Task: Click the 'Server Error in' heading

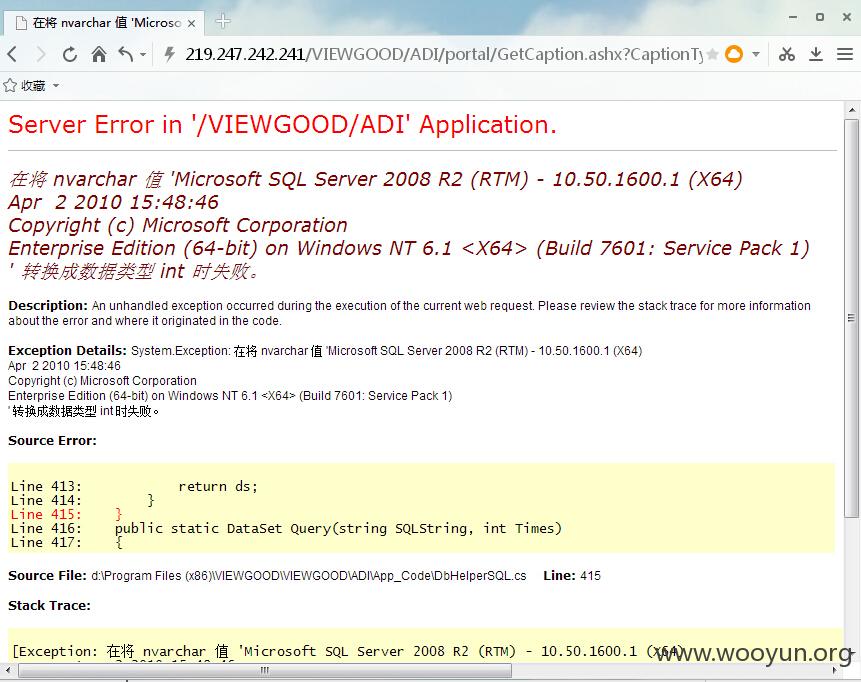Action: click(x=282, y=124)
